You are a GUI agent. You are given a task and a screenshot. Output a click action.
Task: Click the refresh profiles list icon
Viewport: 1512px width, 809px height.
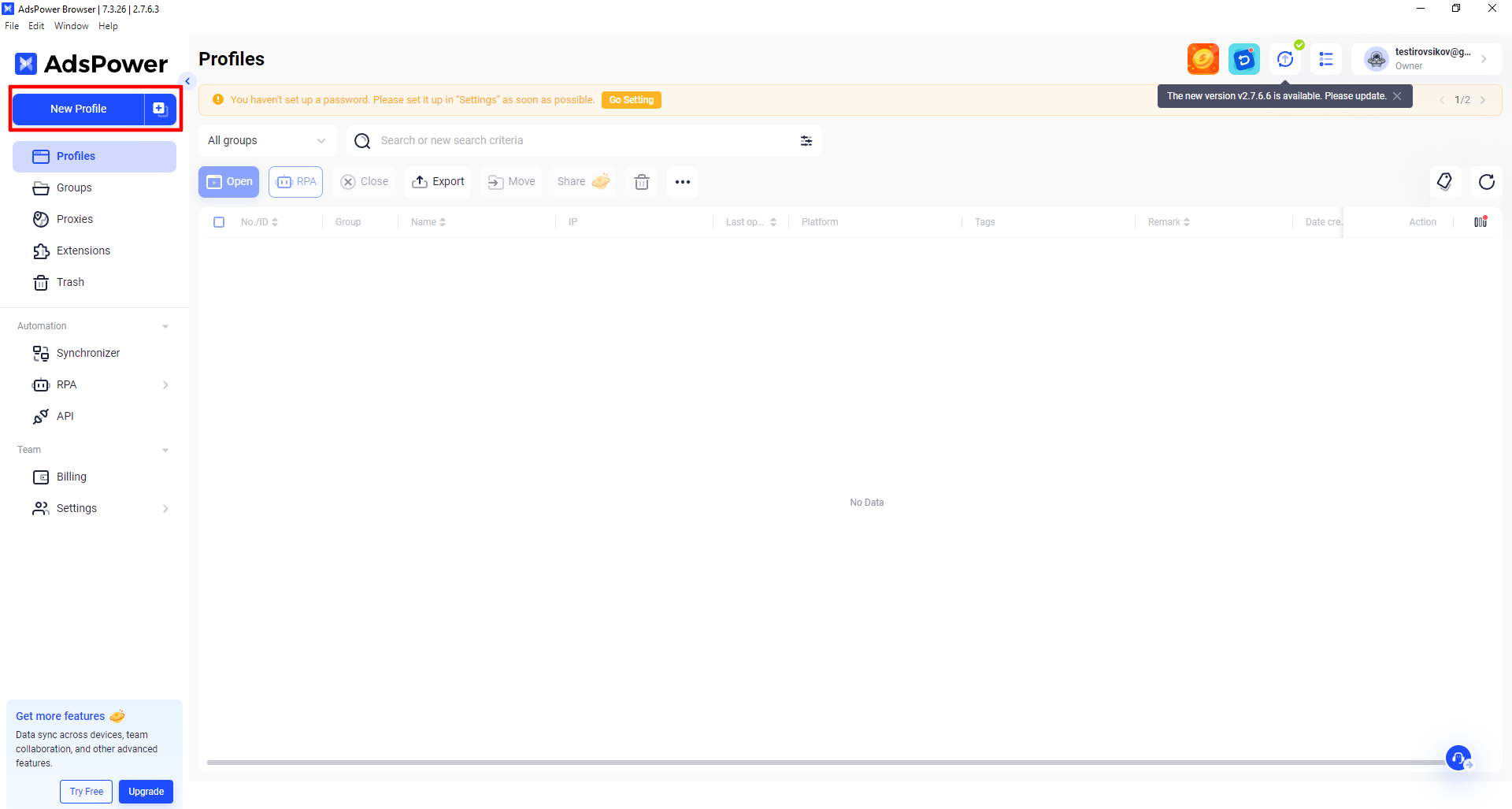tap(1486, 182)
